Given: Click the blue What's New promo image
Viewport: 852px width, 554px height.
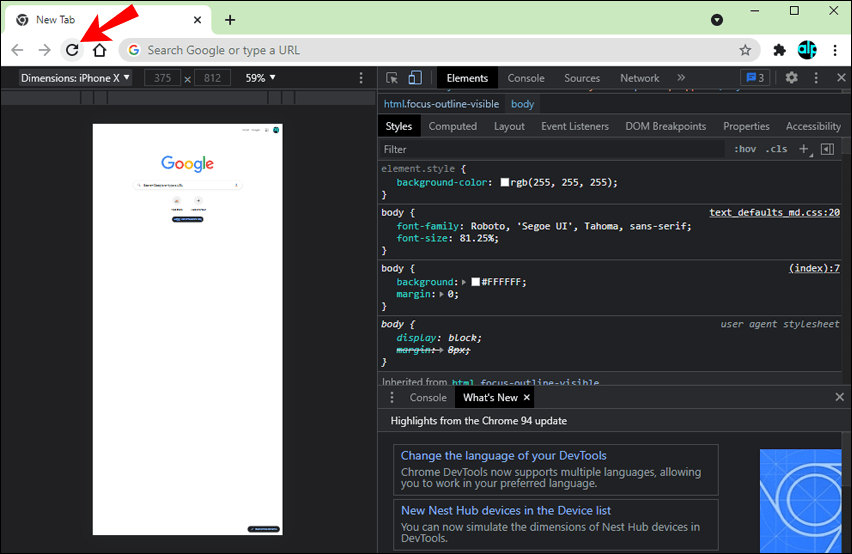Looking at the screenshot, I should tap(800, 501).
